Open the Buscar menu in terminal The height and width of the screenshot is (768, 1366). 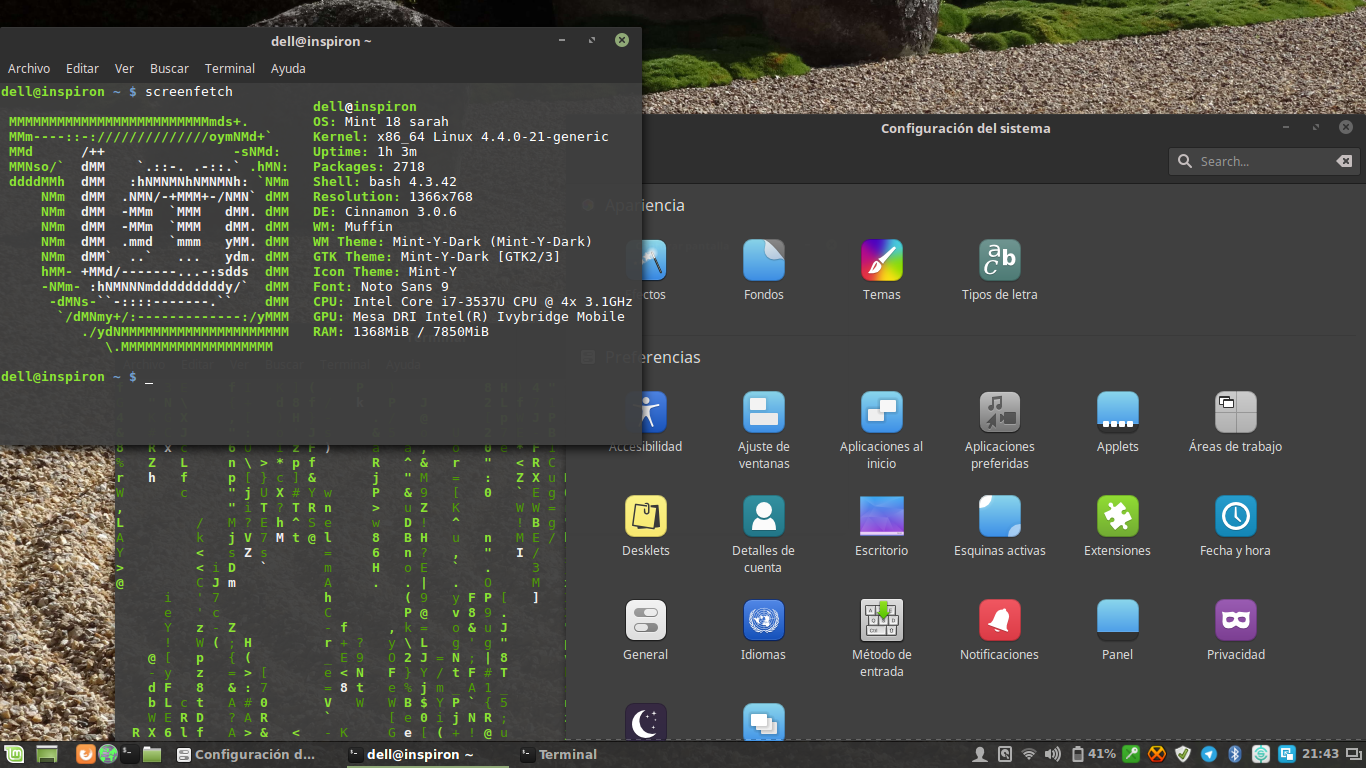[x=169, y=69]
